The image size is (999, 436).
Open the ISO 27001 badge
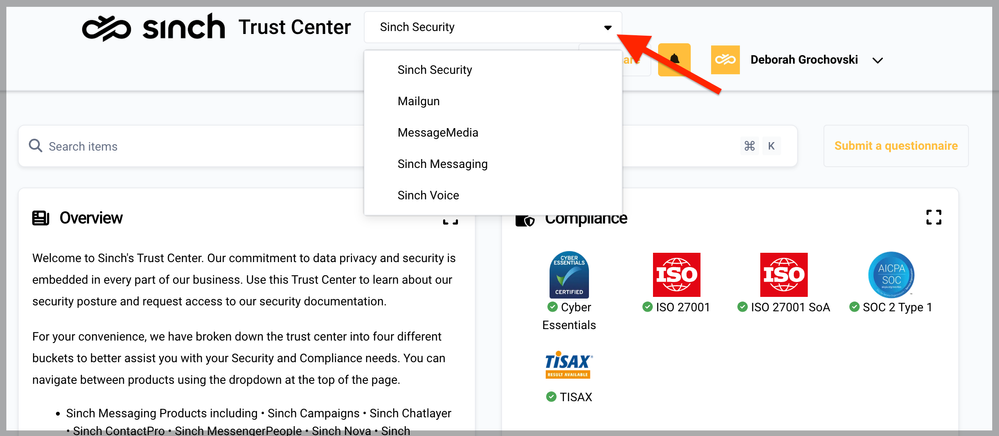[677, 275]
